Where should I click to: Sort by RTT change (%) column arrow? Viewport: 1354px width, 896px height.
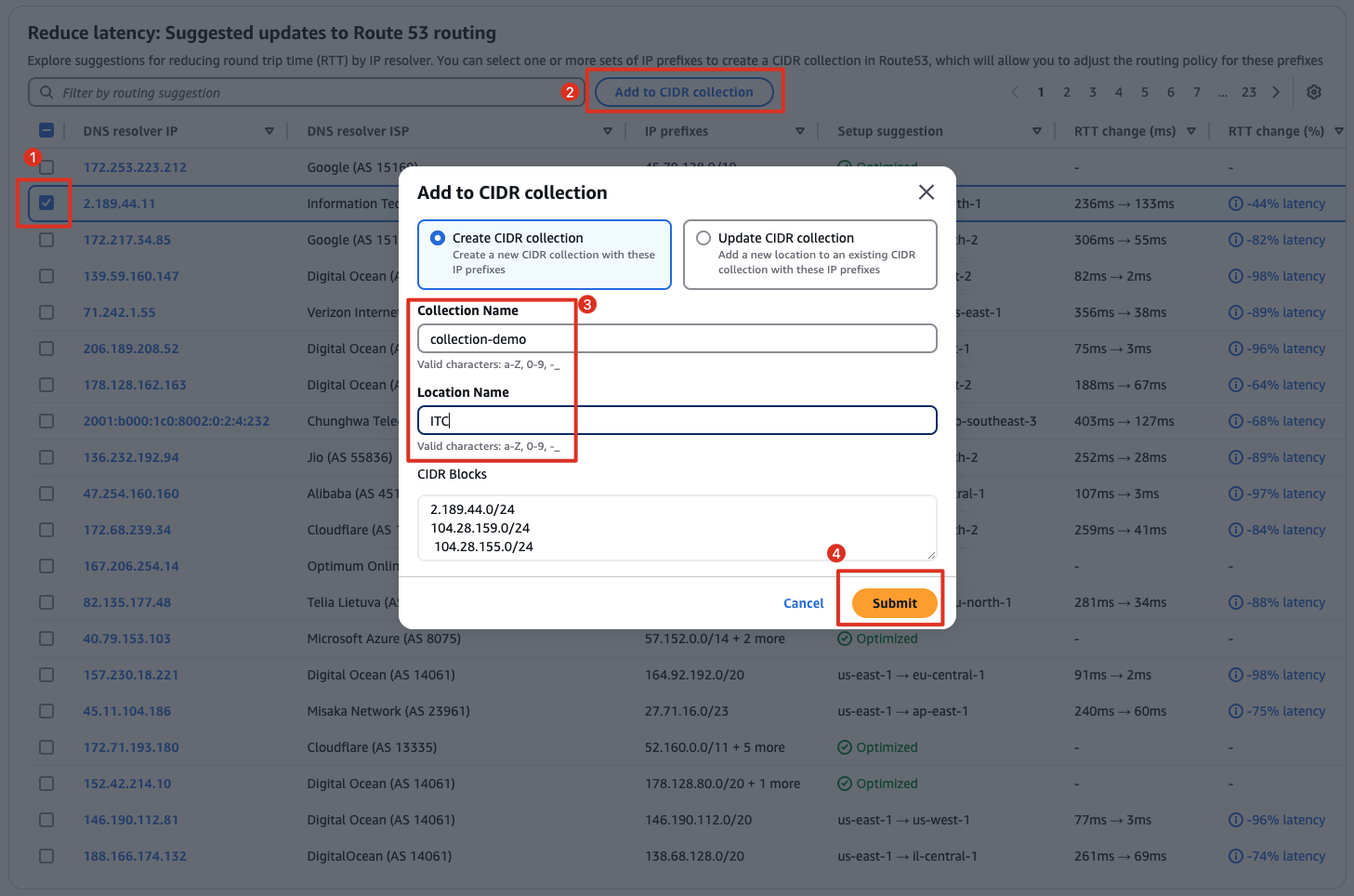coord(1339,131)
